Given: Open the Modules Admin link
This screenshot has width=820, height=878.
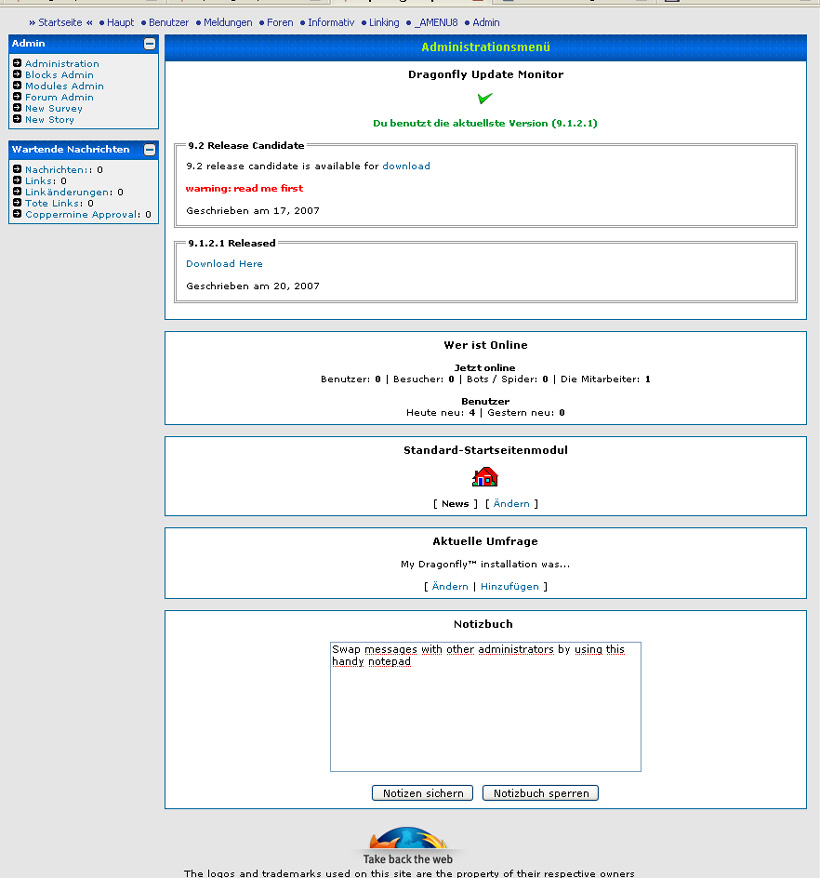Looking at the screenshot, I should (x=64, y=86).
